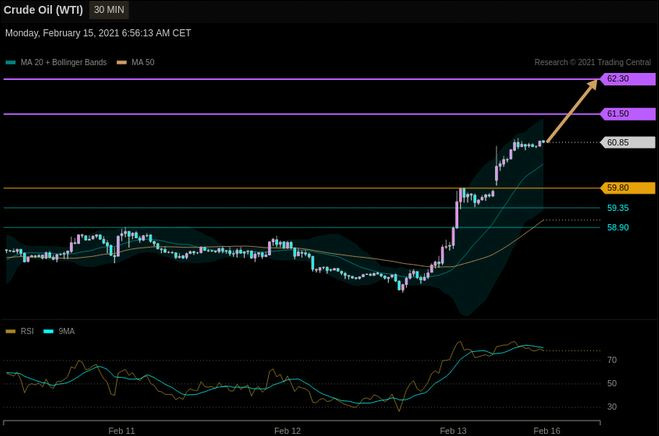Click the RSI 70 axis value
The image size is (659, 436).
(x=612, y=360)
